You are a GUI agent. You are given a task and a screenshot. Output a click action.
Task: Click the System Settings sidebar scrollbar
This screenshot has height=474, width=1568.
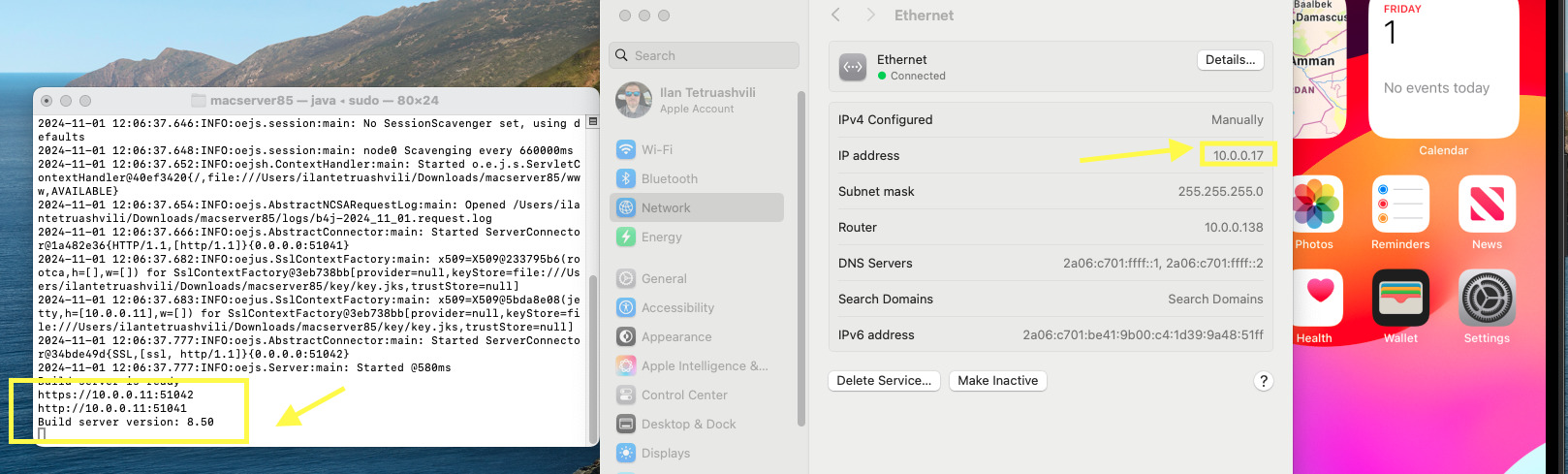pyautogui.click(x=801, y=259)
